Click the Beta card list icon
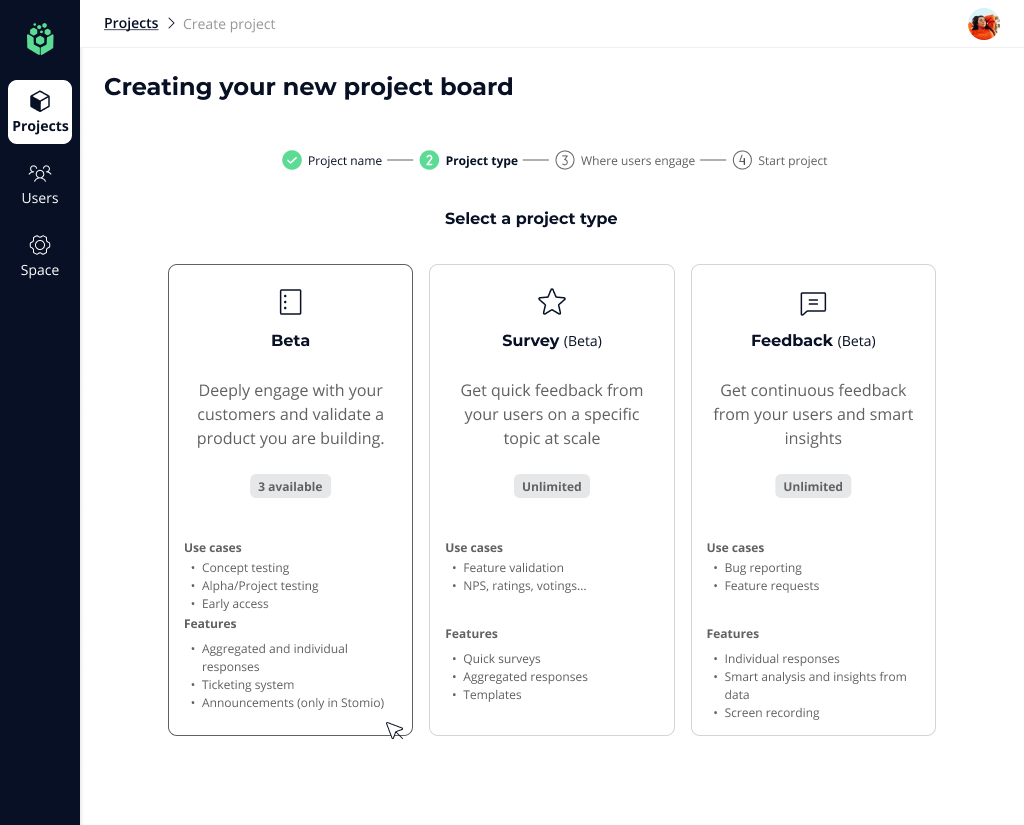The width and height of the screenshot is (1024, 825). [290, 302]
